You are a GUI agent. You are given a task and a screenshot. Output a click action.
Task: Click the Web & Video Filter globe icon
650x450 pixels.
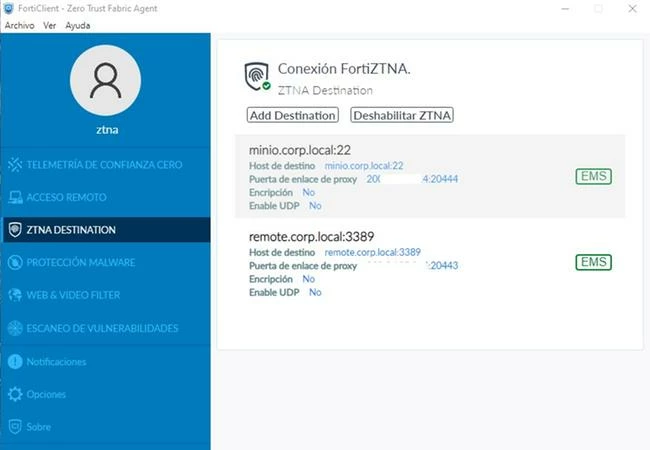tap(15, 295)
